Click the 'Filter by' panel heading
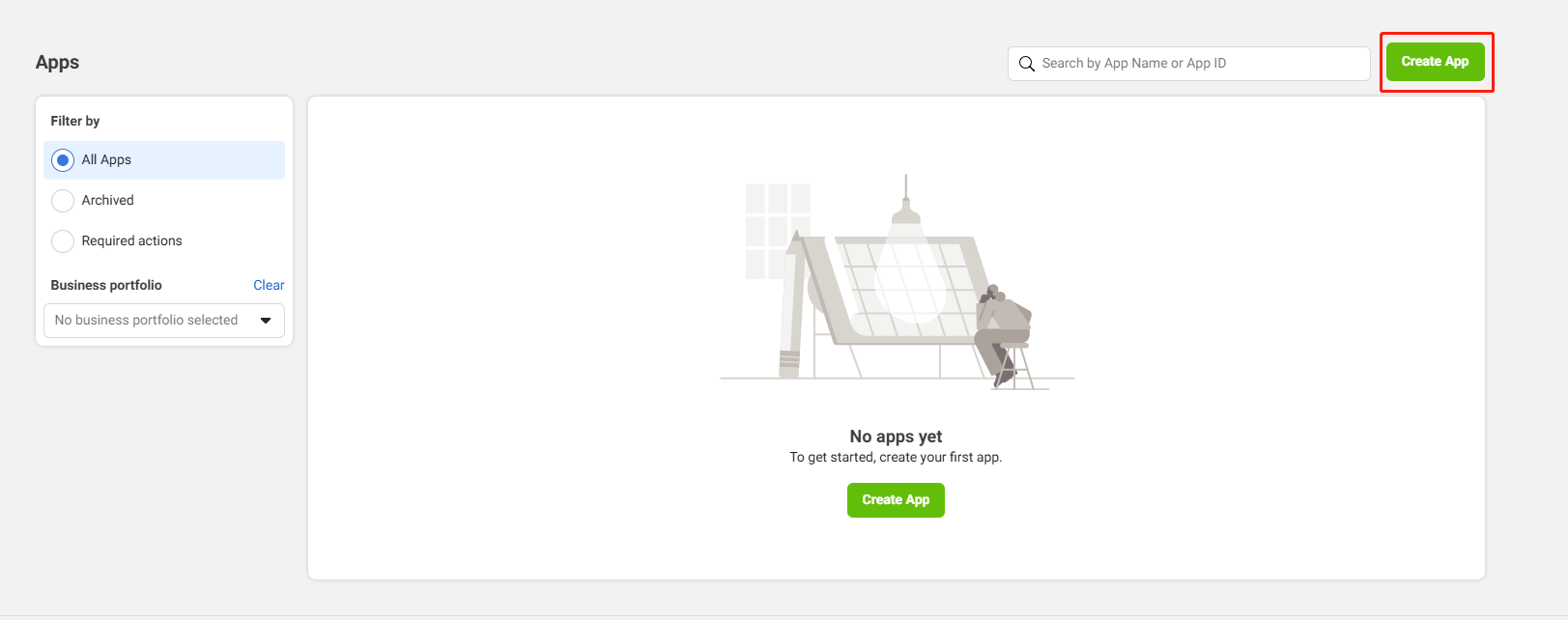Viewport: 1568px width, 620px height. point(75,122)
